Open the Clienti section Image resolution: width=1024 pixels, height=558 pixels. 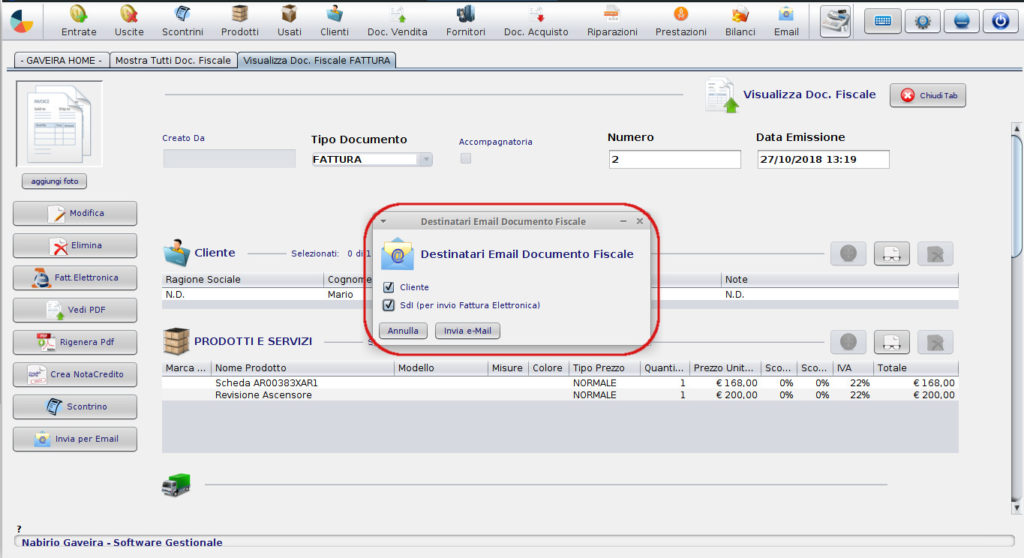pyautogui.click(x=334, y=21)
